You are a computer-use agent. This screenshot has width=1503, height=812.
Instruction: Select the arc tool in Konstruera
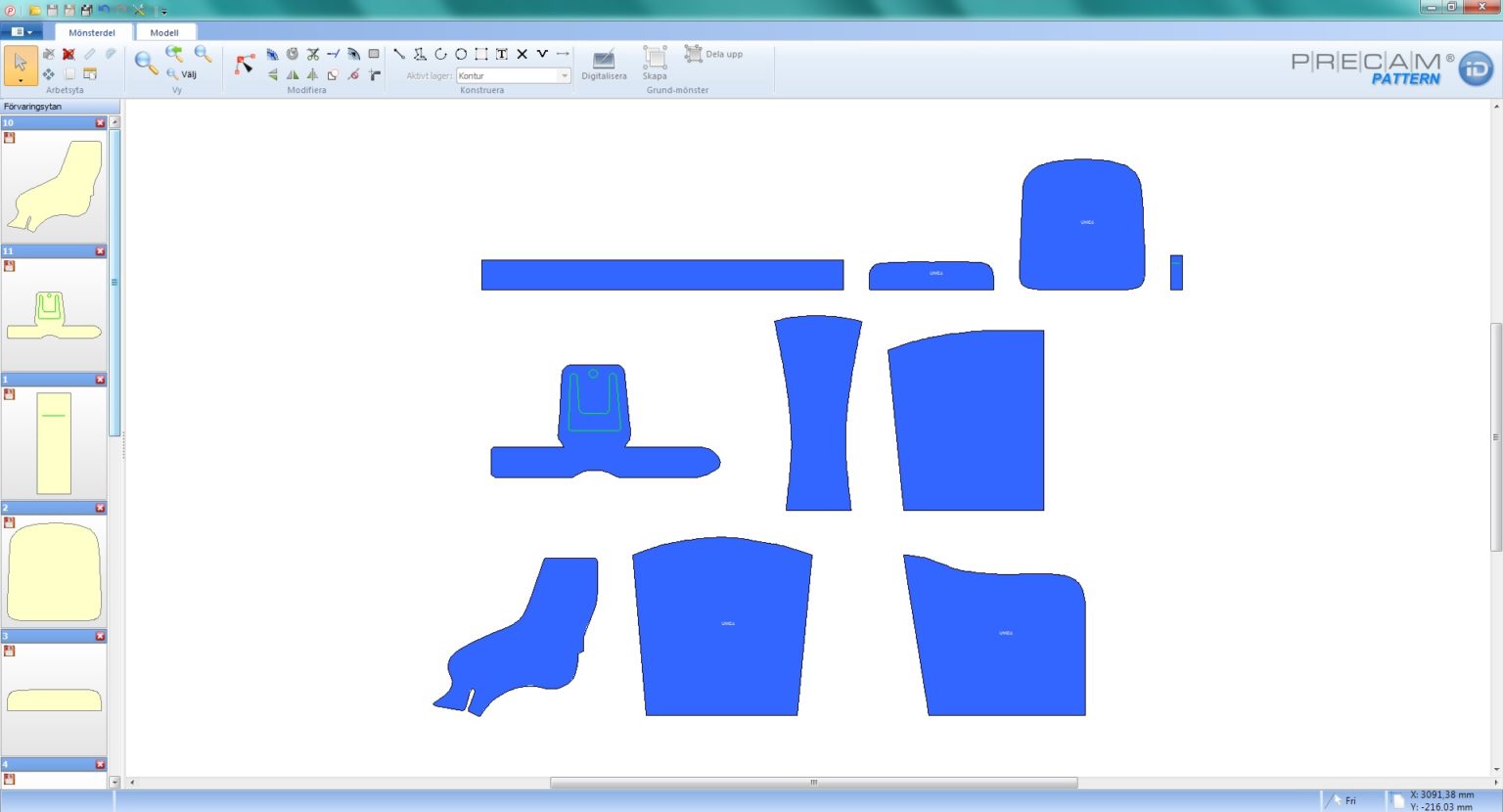coord(440,54)
